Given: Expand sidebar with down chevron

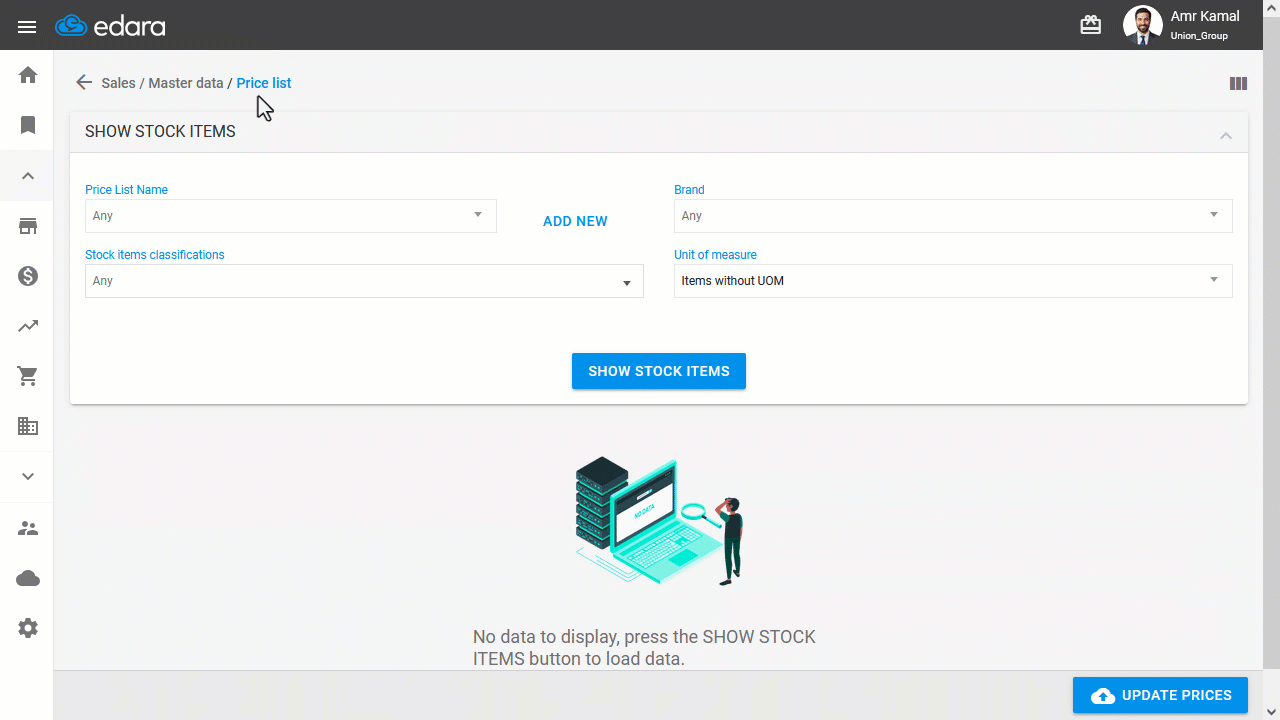Looking at the screenshot, I should click(x=28, y=477).
